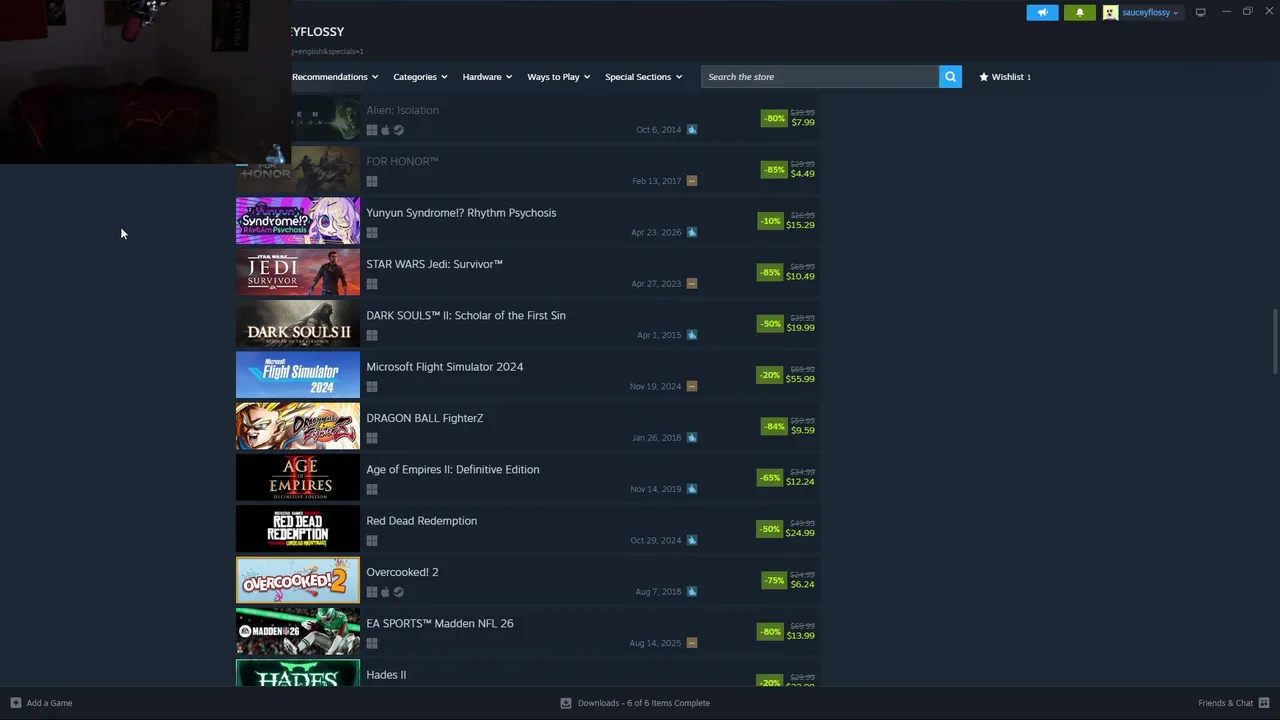Open DARK SOULS II: Scholar of the First Sin
Screen dimensions: 1280x720
click(x=466, y=315)
